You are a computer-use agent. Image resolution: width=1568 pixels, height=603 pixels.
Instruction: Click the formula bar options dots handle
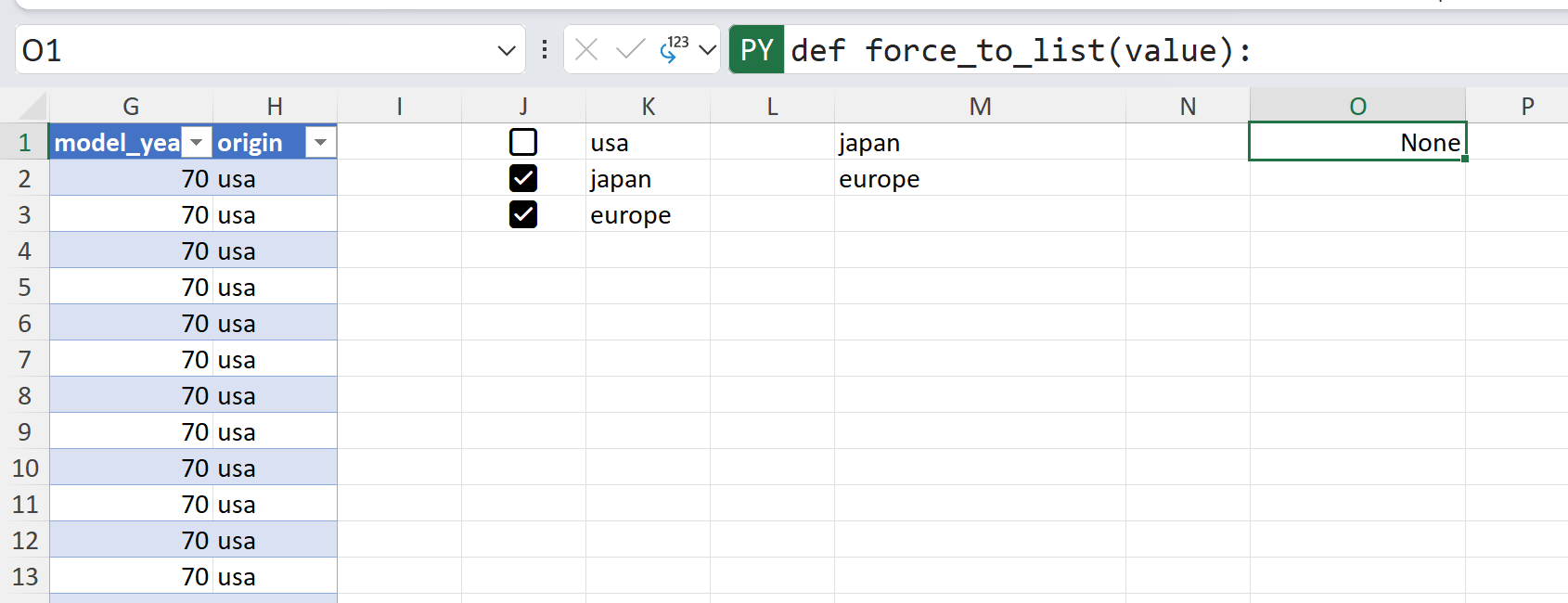[x=545, y=49]
